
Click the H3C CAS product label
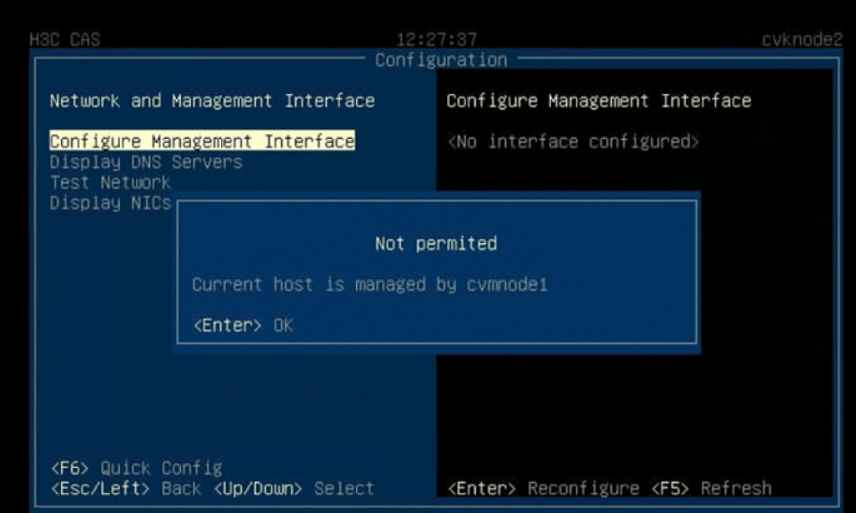point(65,40)
